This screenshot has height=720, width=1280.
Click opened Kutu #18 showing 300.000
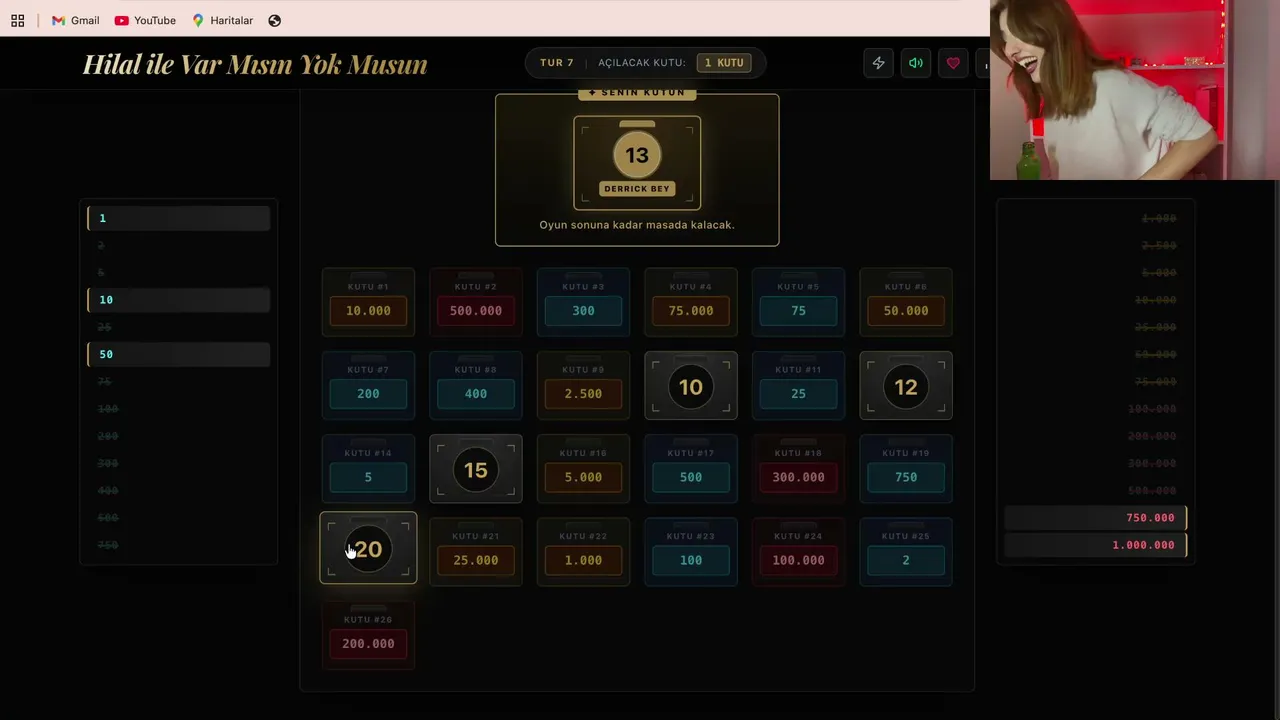(798, 469)
